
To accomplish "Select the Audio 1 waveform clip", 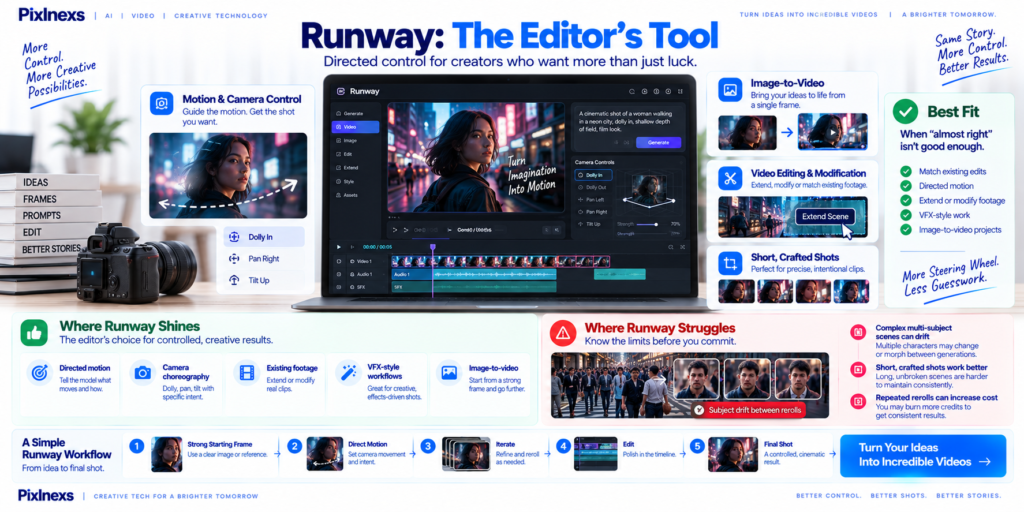I will click(473, 274).
